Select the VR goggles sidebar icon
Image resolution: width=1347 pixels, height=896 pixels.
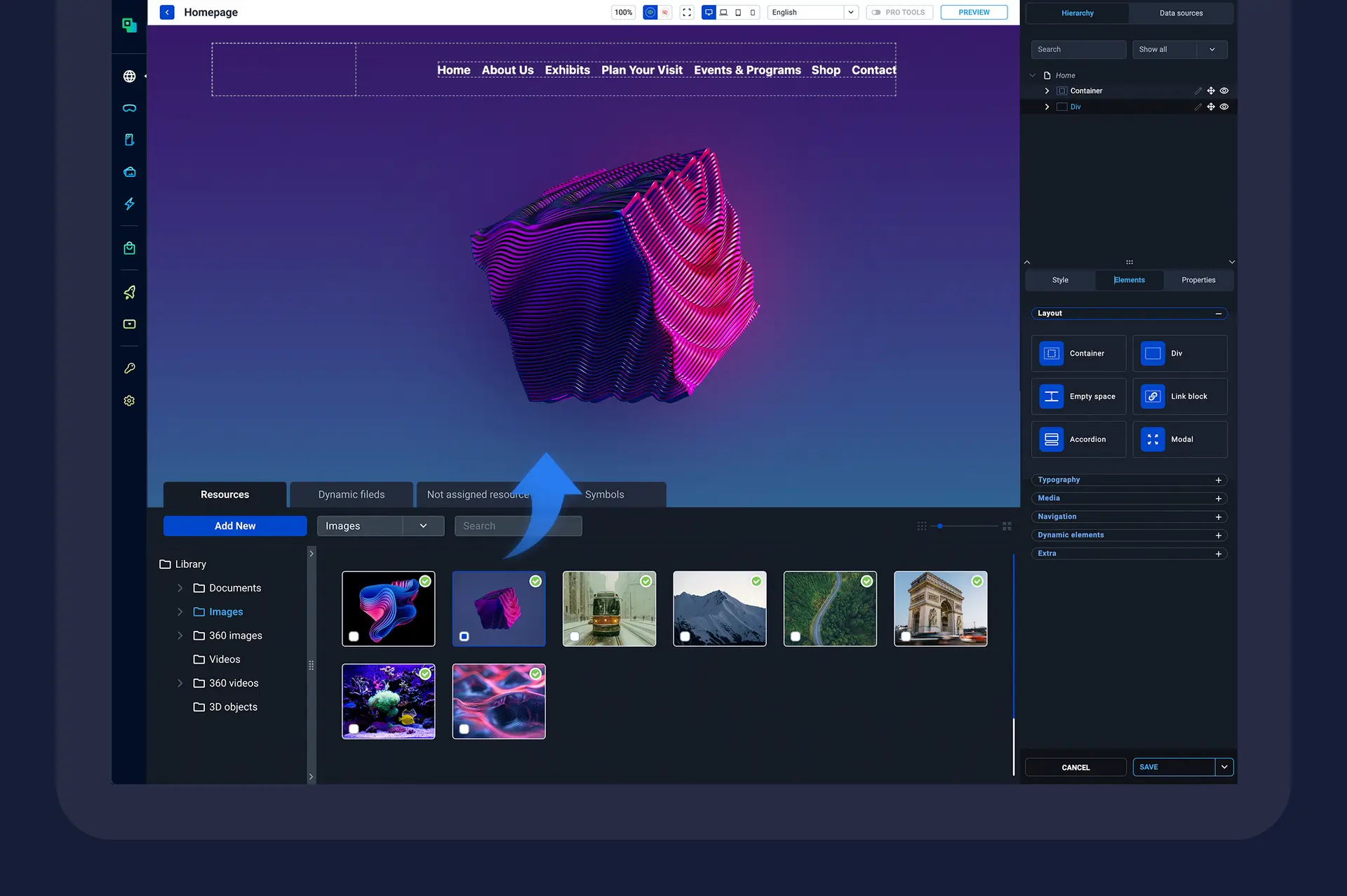pyautogui.click(x=129, y=107)
